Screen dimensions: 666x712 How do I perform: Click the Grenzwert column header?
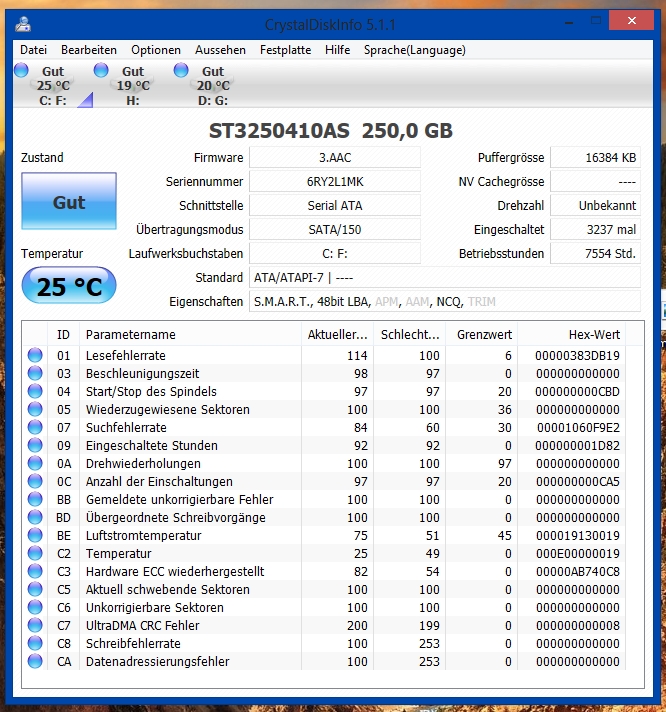[482, 335]
